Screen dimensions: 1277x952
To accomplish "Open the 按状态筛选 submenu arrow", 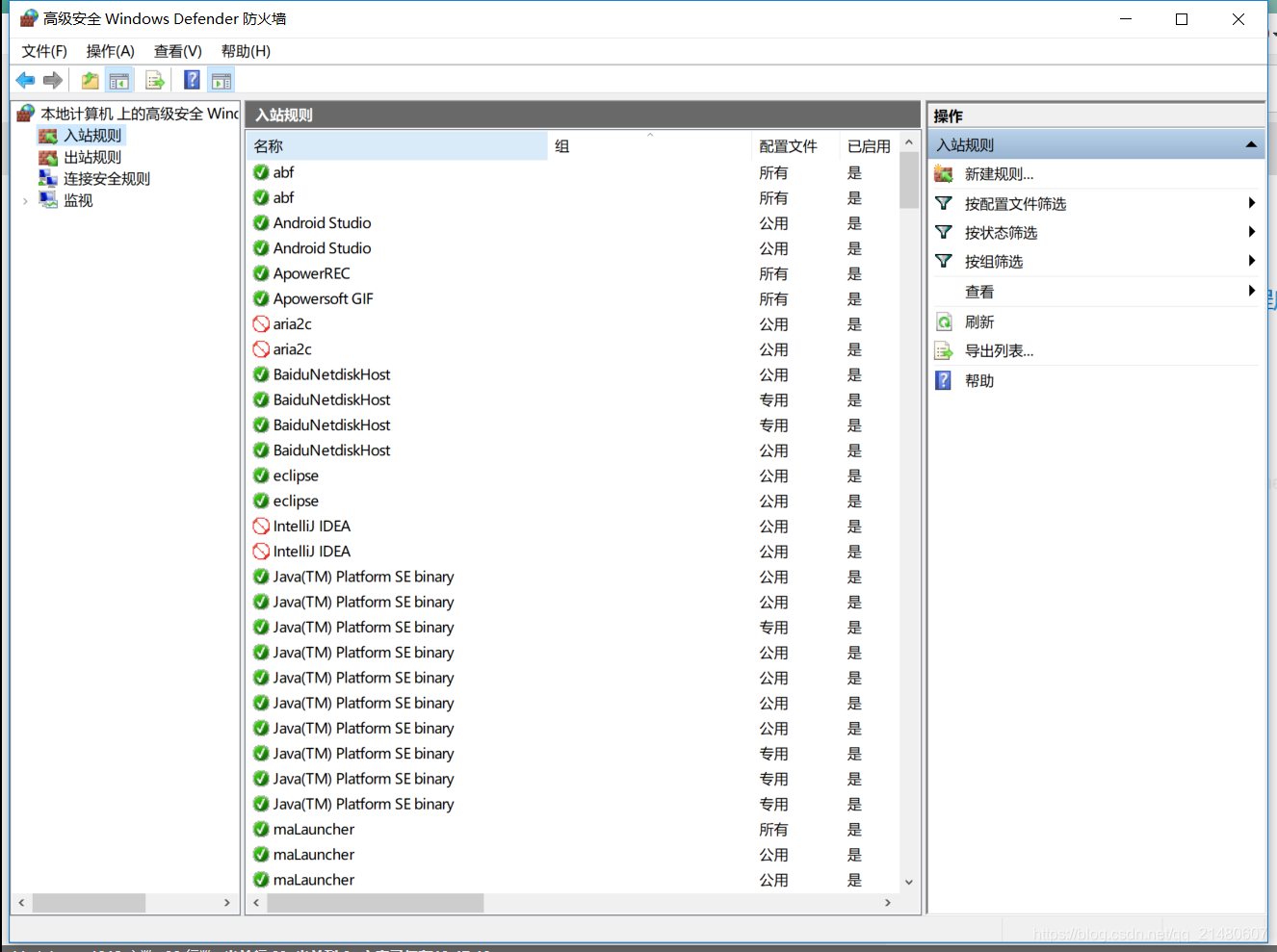I will point(1251,232).
